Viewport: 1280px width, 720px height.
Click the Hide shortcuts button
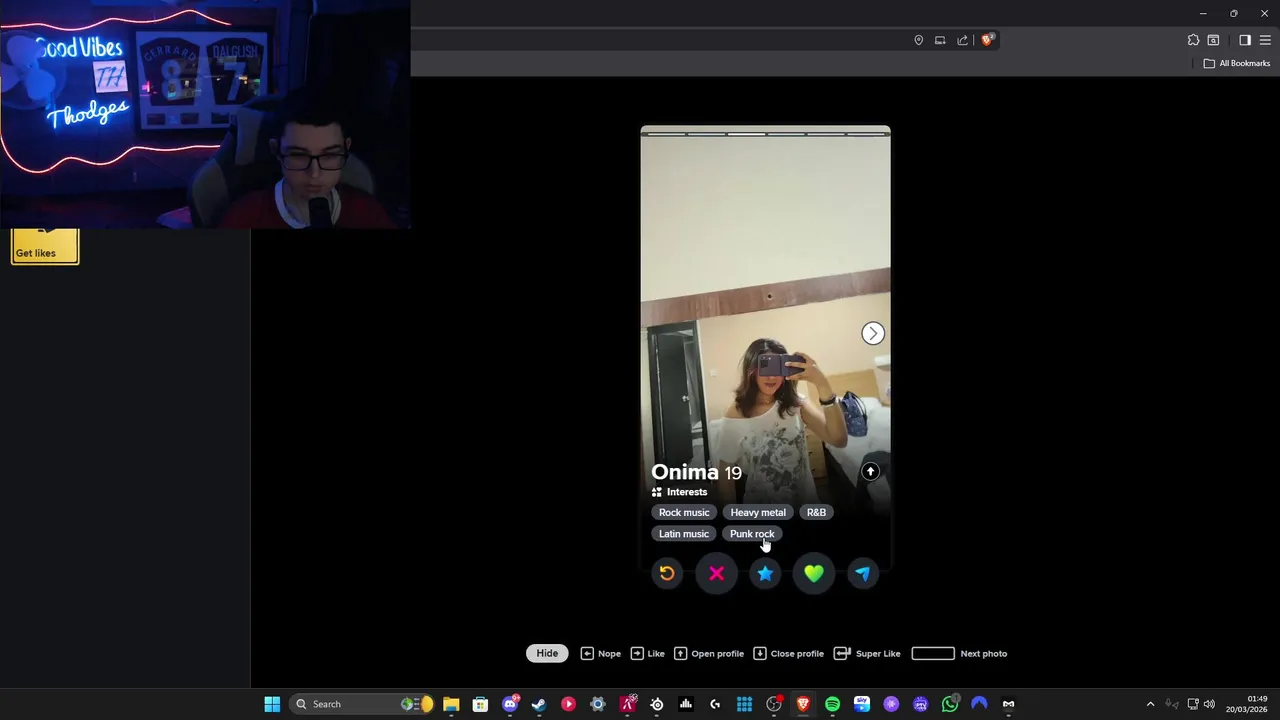[547, 653]
